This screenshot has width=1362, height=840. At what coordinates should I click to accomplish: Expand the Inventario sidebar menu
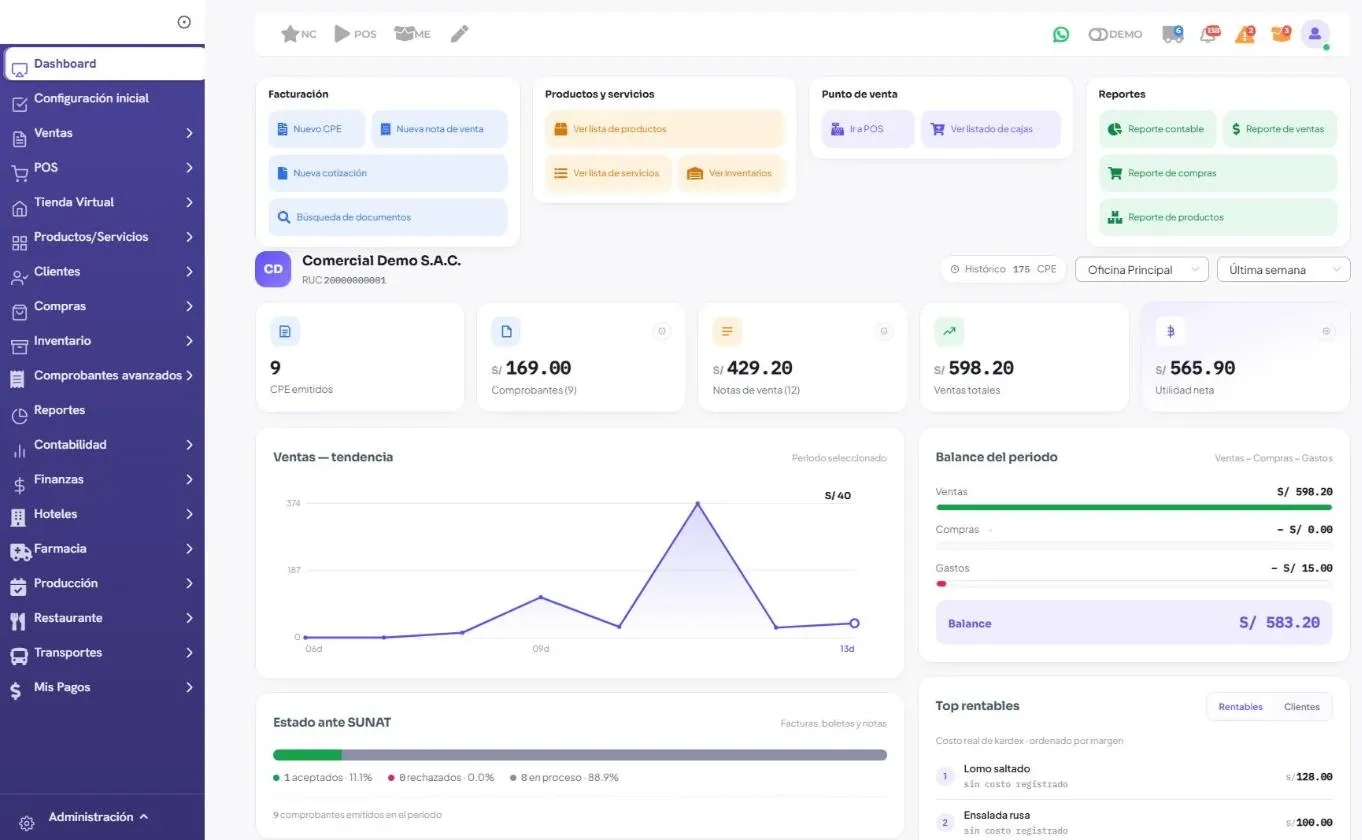coord(102,341)
